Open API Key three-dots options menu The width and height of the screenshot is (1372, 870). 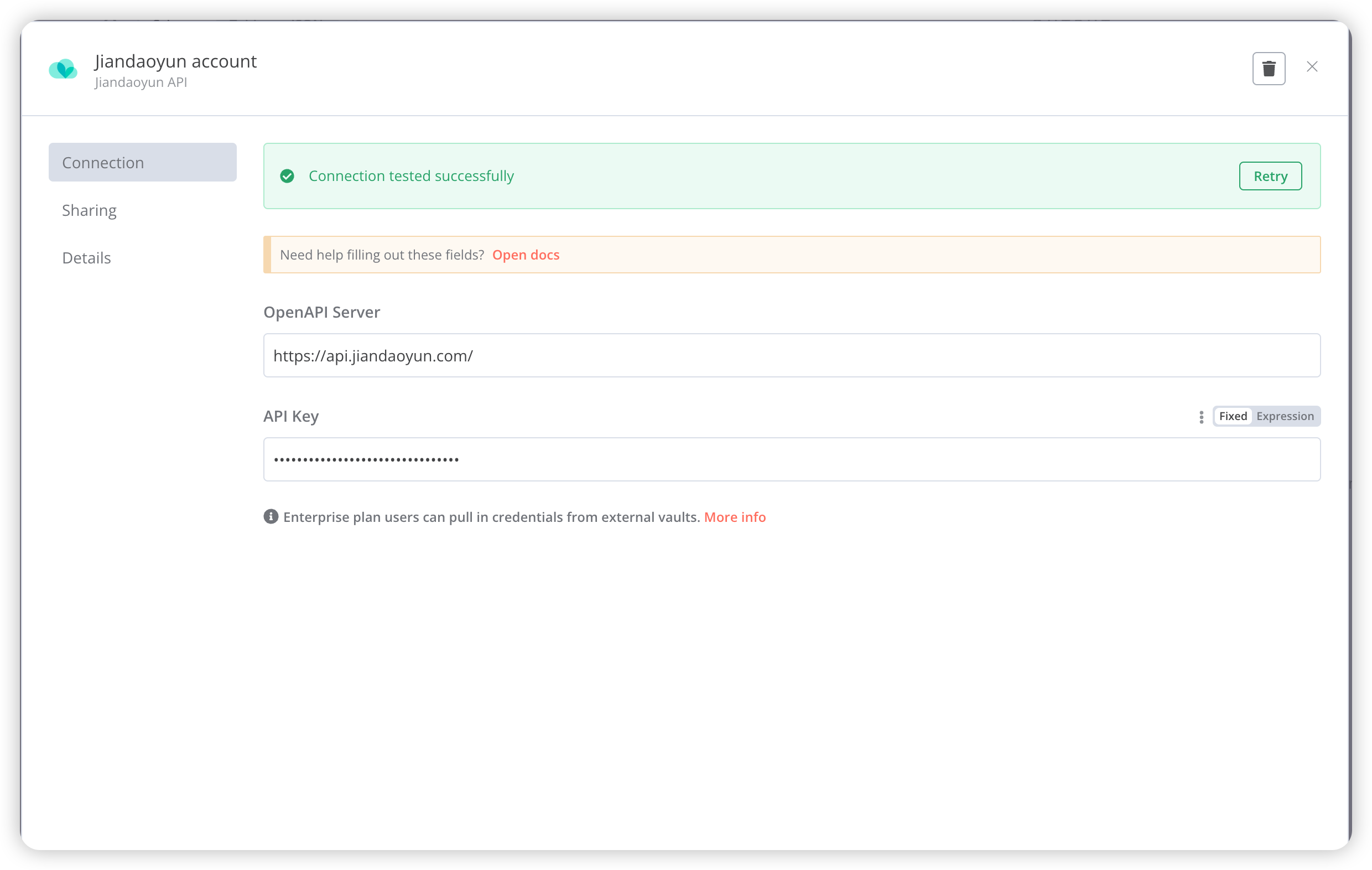point(1201,417)
